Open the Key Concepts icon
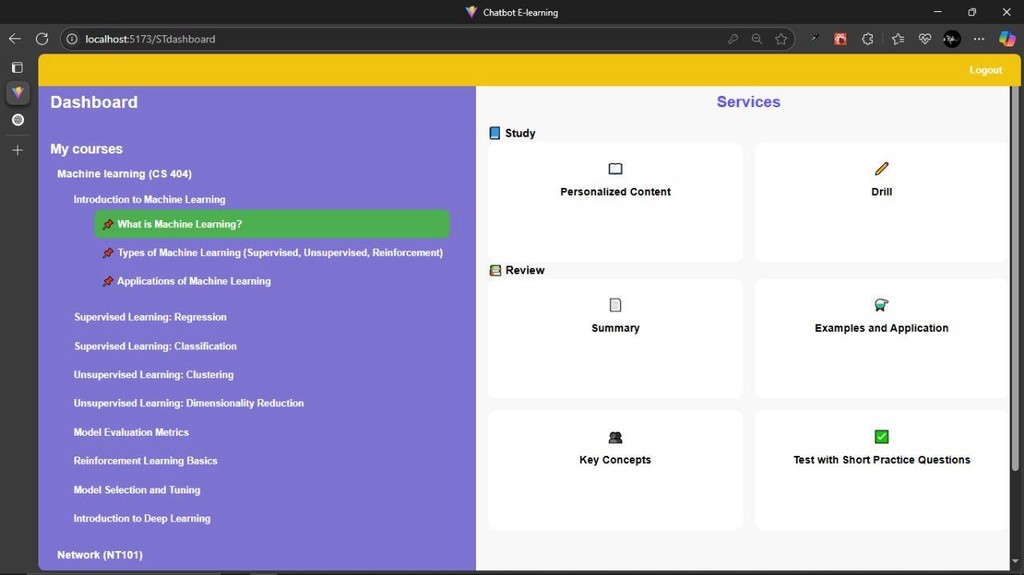This screenshot has width=1024, height=575. 615,437
